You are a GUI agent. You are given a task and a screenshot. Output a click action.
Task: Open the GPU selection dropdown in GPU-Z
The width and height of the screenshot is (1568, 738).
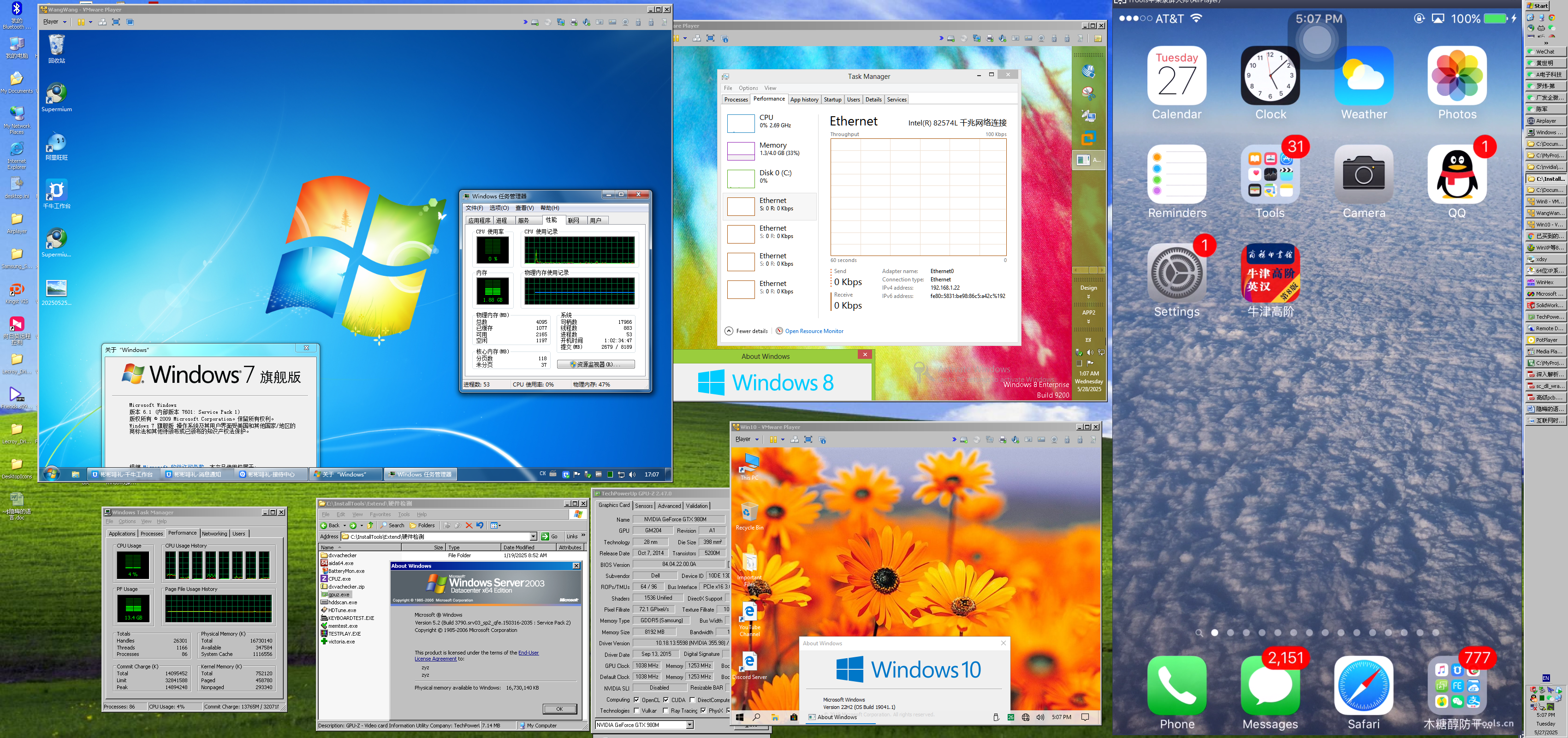click(x=689, y=725)
